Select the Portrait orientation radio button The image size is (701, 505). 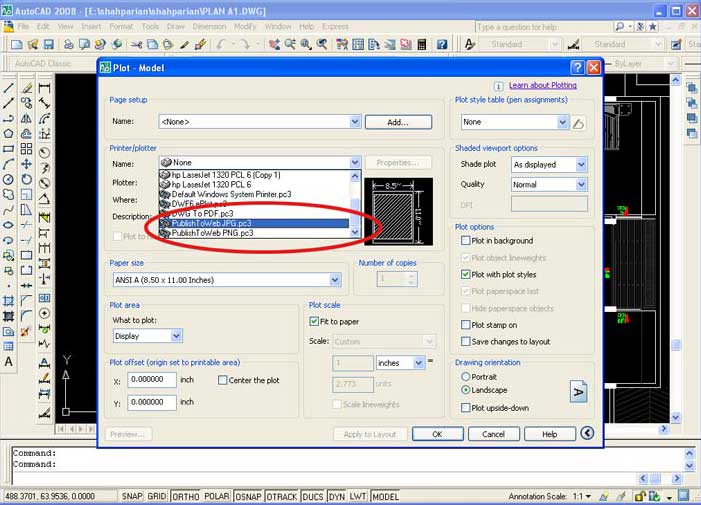tap(465, 377)
